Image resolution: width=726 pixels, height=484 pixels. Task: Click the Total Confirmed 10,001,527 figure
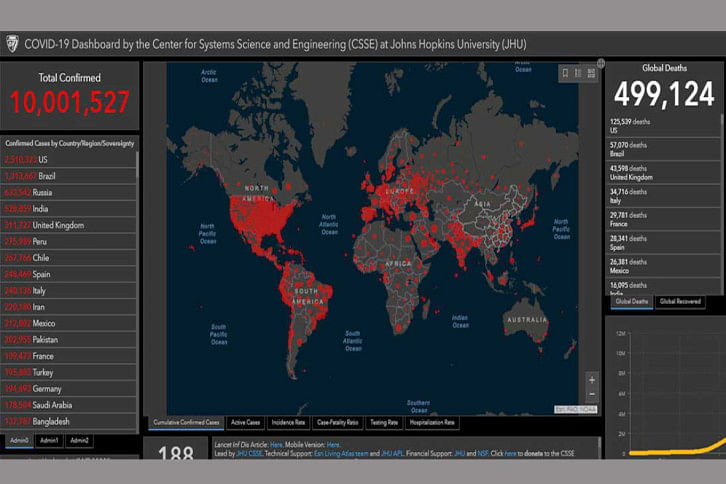pyautogui.click(x=69, y=102)
